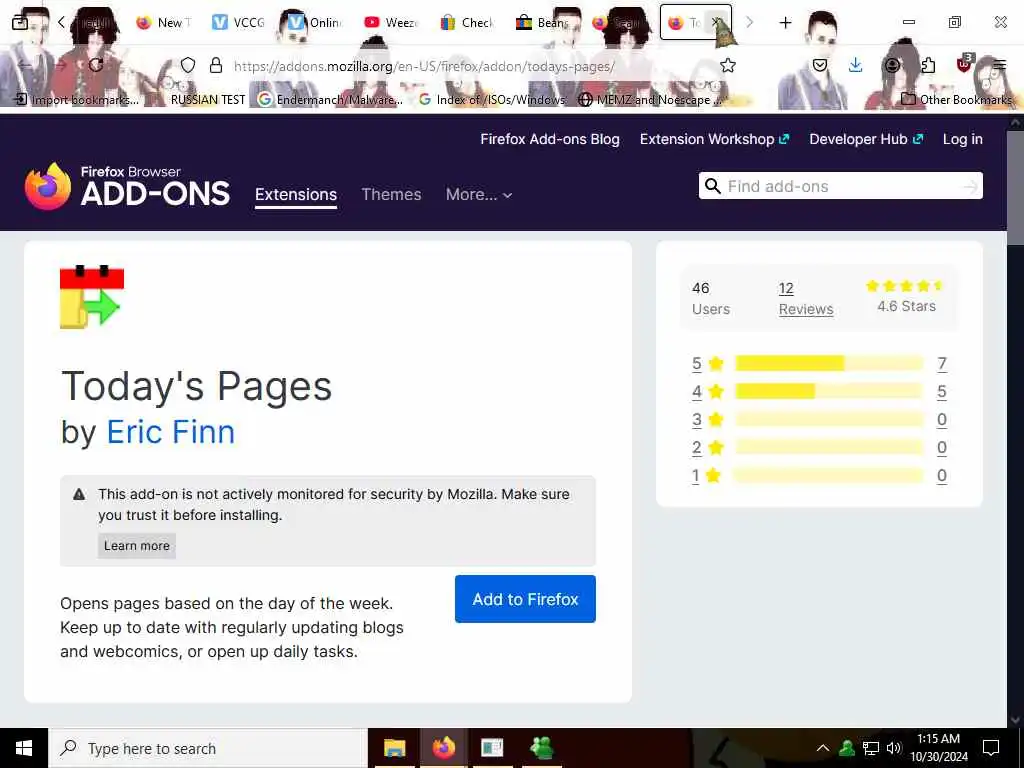Image resolution: width=1024 pixels, height=768 pixels.
Task: Filter reviews by 5 star rating
Action: pos(708,364)
